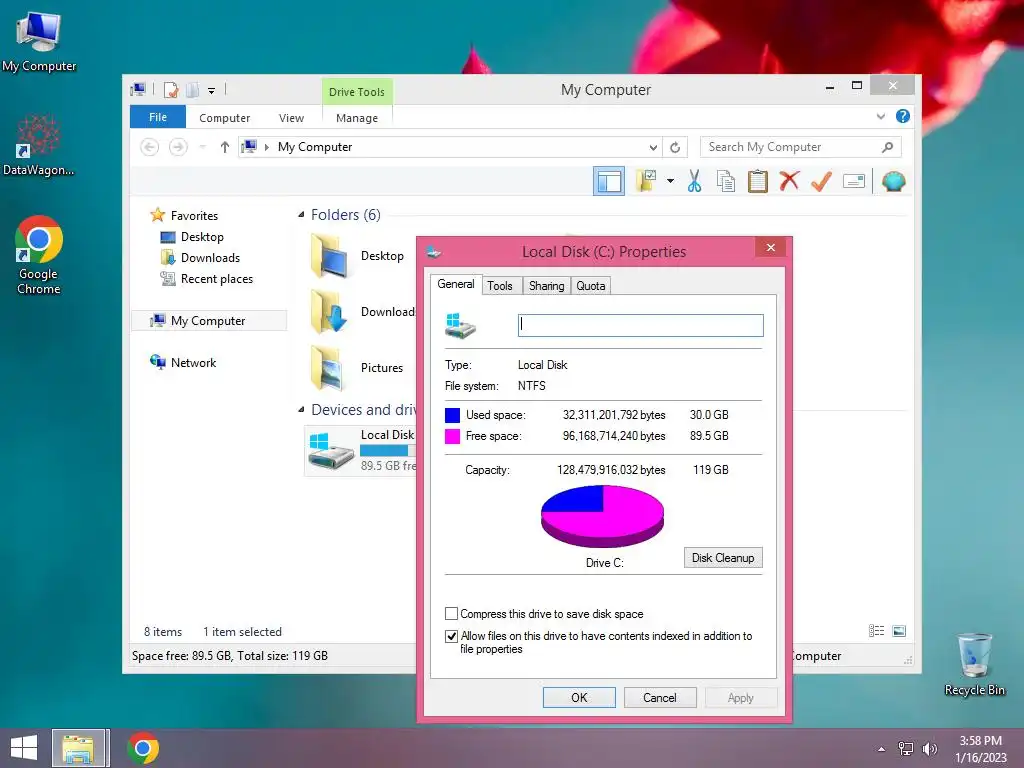
Task: Select the Downloads folder icon in Folders
Action: (x=330, y=312)
